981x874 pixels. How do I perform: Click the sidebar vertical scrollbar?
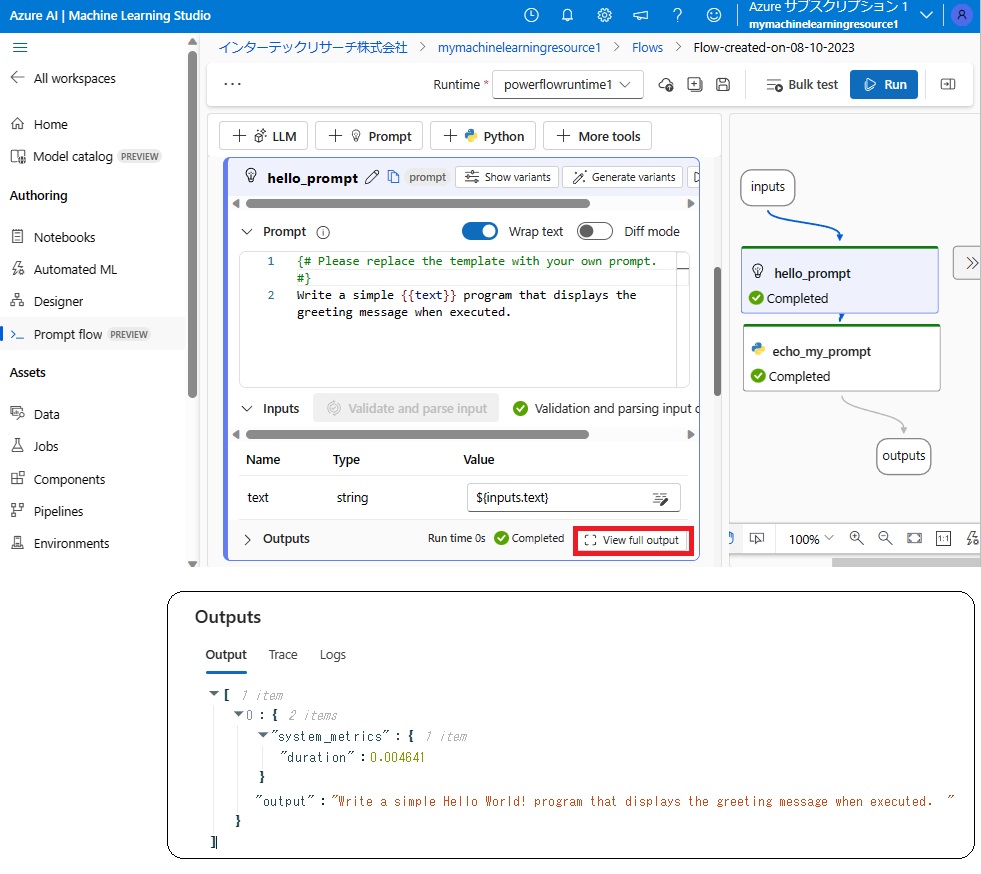pyautogui.click(x=193, y=222)
